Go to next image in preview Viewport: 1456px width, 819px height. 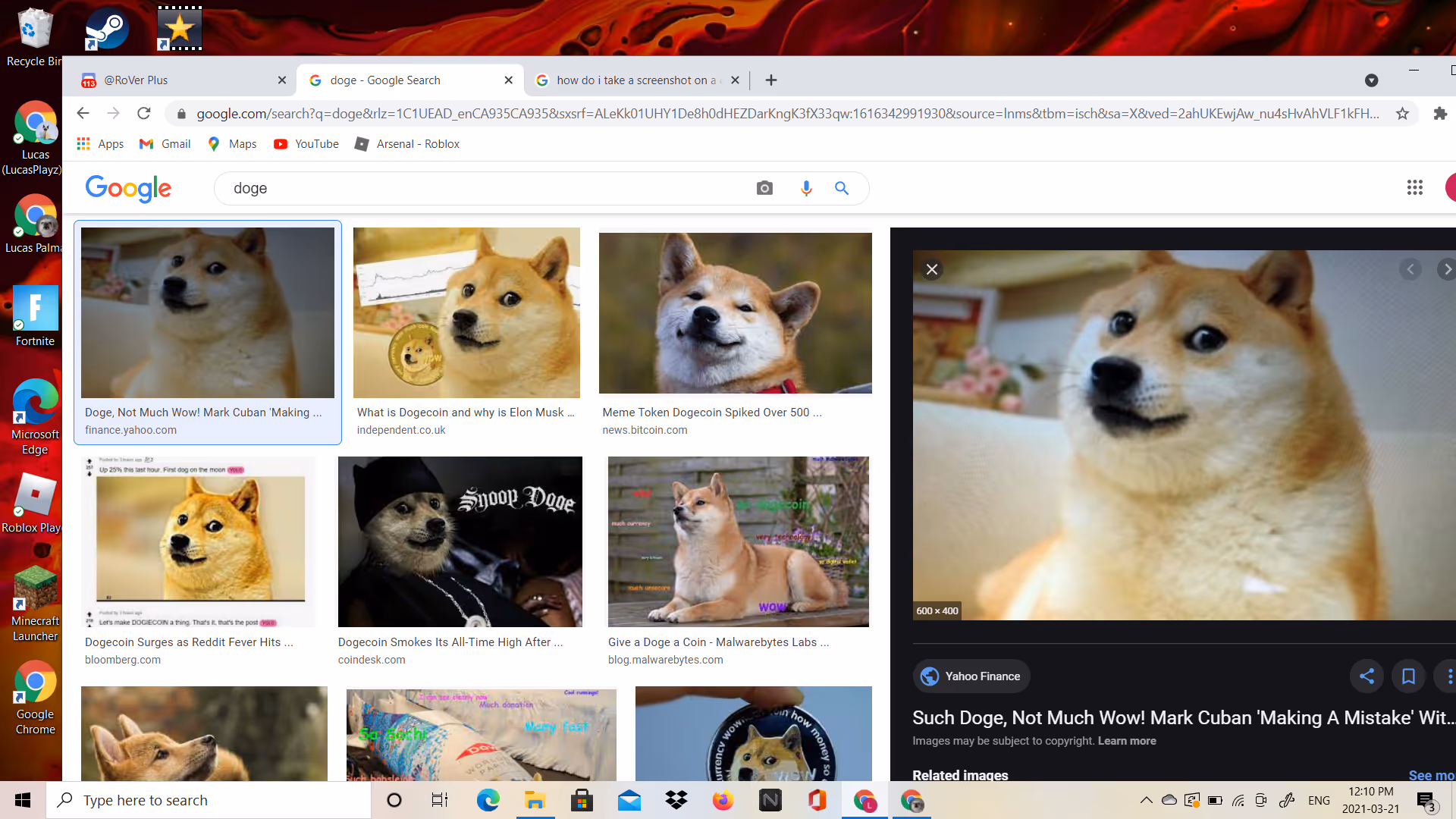1446,269
